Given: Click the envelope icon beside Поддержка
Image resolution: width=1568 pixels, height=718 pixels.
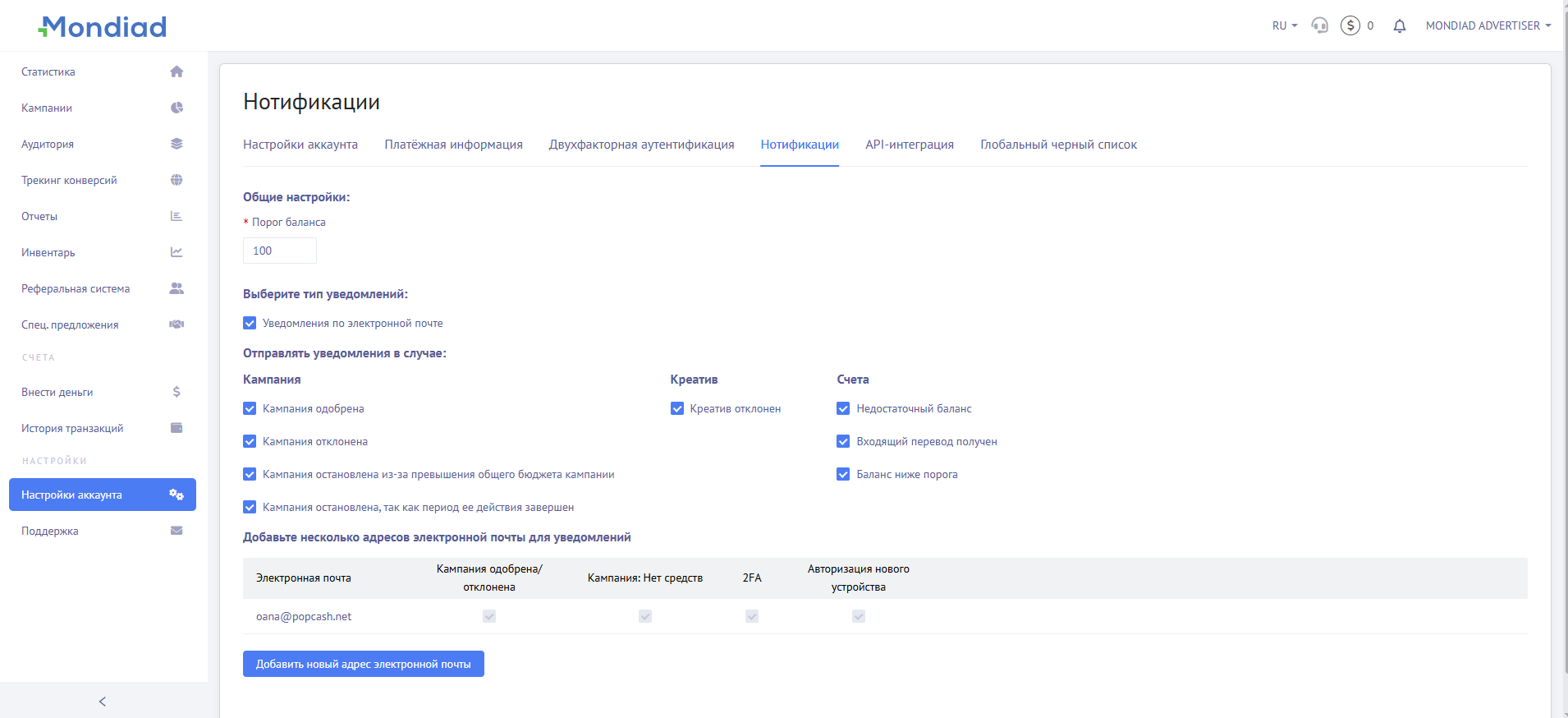Looking at the screenshot, I should pyautogui.click(x=177, y=531).
